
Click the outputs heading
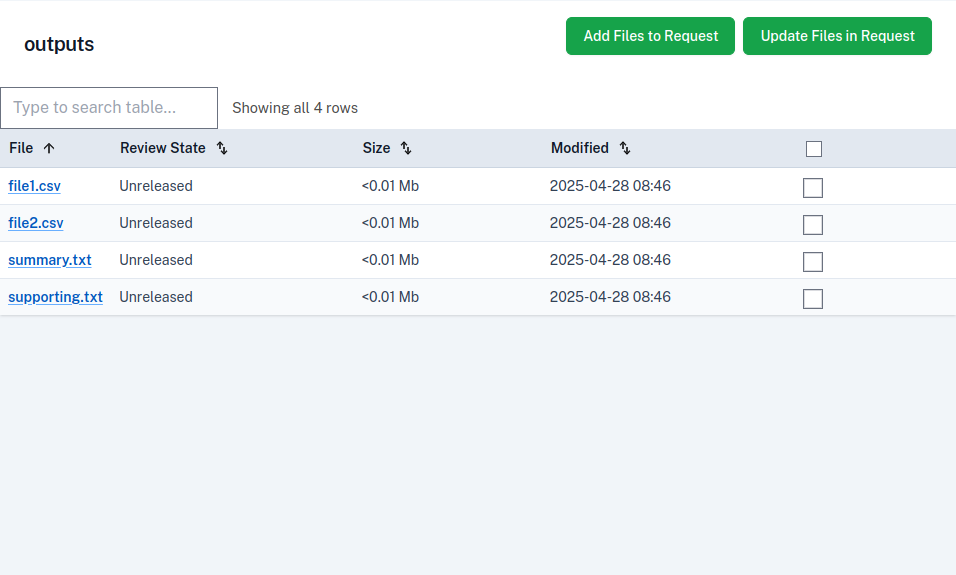(59, 45)
